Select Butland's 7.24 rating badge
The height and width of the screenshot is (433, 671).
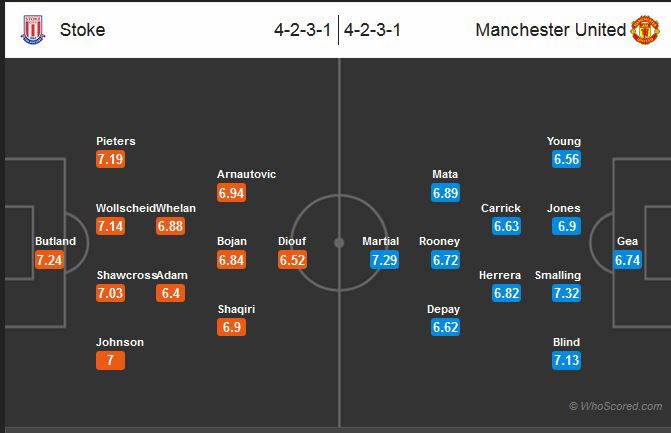pos(50,260)
